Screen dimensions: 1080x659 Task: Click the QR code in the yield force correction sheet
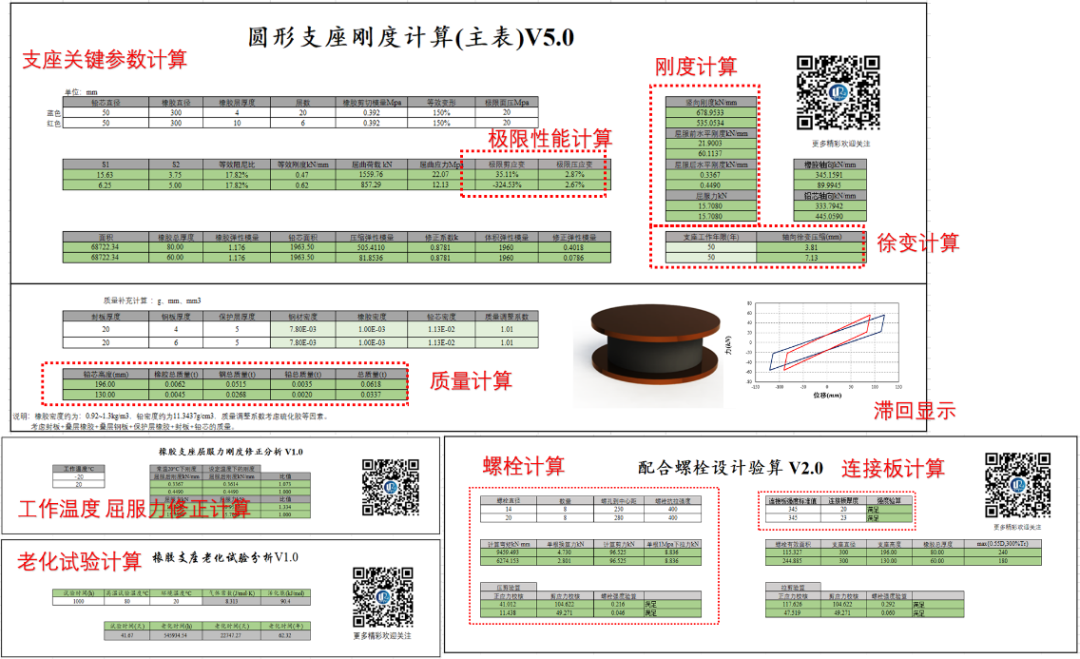[x=391, y=488]
